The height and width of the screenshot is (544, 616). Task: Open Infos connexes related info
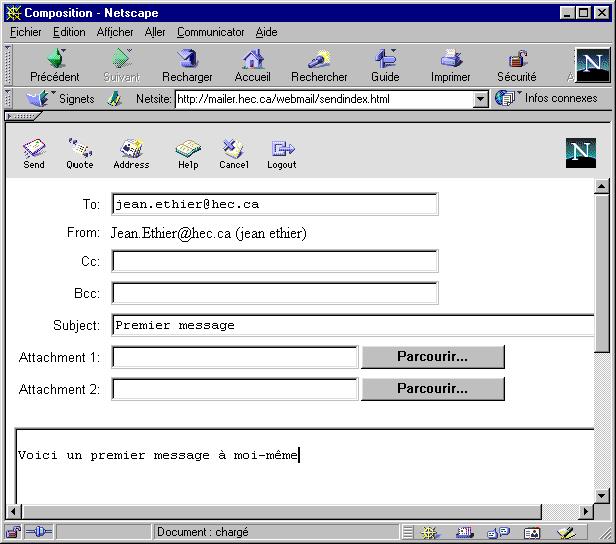coord(546,98)
